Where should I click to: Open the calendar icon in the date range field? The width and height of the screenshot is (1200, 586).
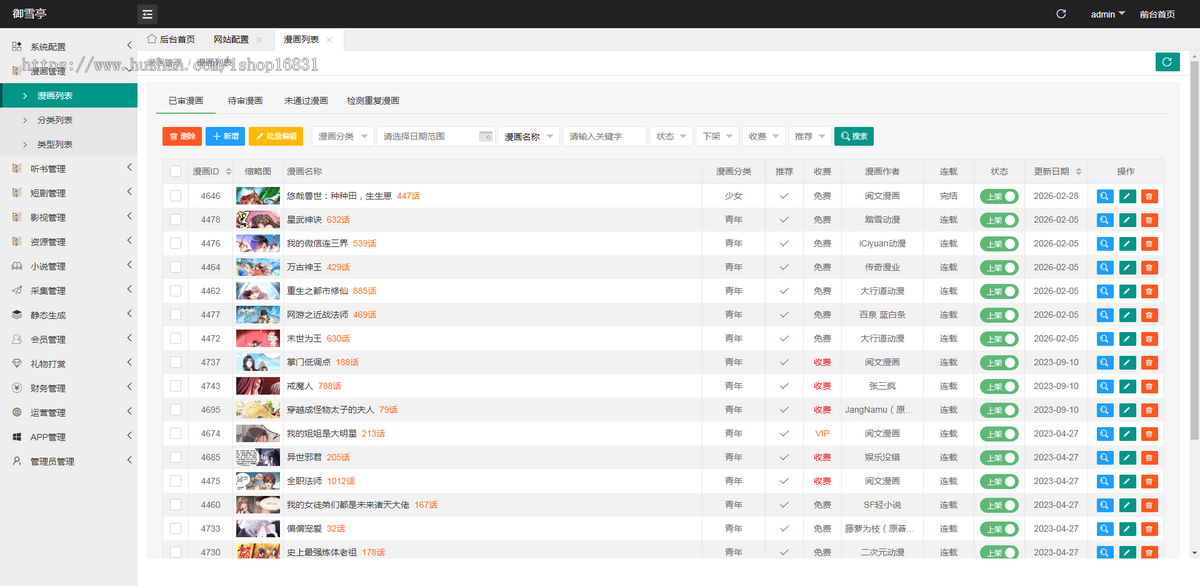click(x=485, y=136)
